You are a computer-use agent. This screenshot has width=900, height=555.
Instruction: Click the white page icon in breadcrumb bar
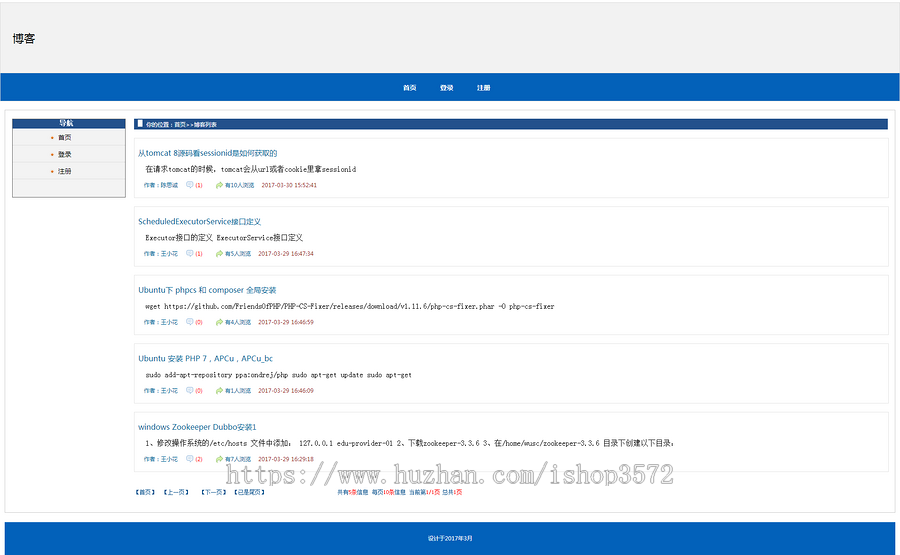139,123
